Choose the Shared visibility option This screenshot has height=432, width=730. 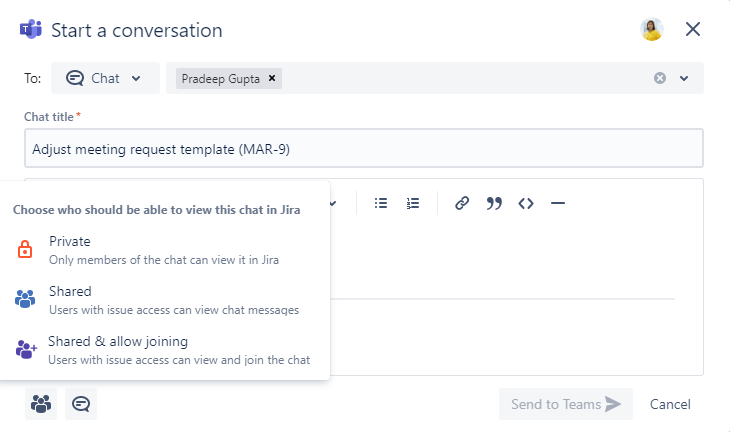point(70,300)
